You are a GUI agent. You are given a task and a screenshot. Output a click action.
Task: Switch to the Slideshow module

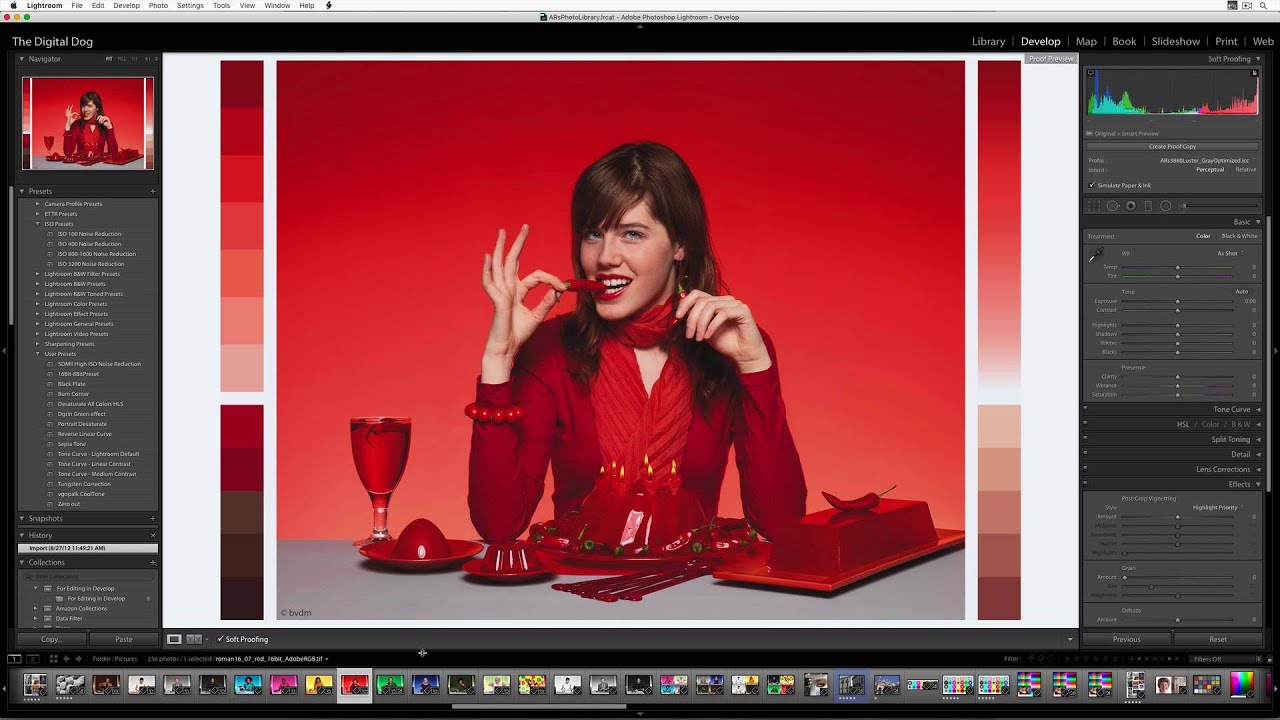1176,41
